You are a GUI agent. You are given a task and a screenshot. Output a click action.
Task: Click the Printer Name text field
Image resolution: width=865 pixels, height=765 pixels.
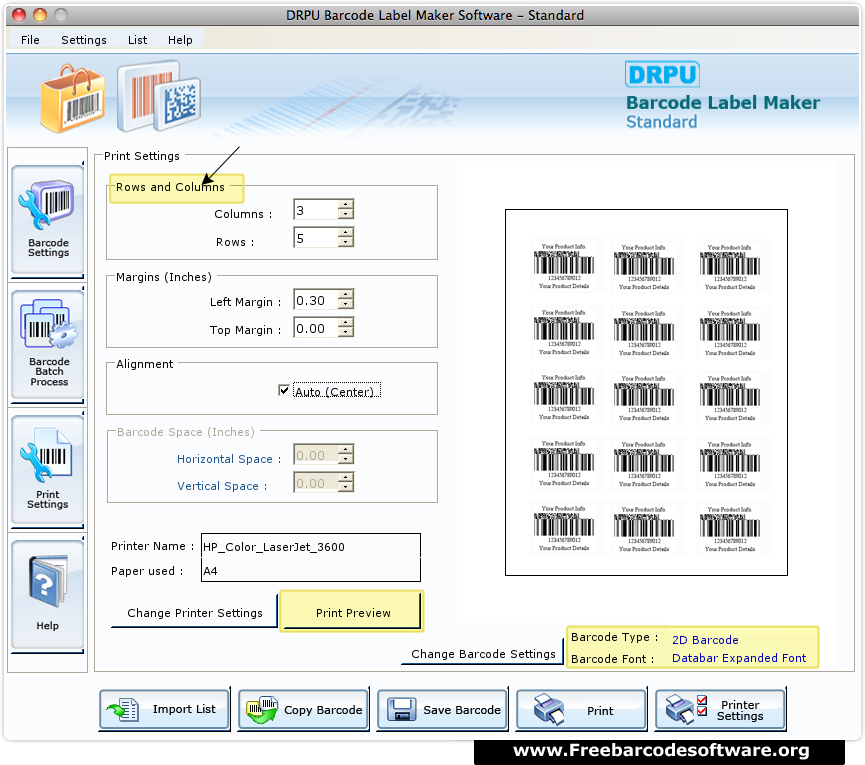click(311, 547)
